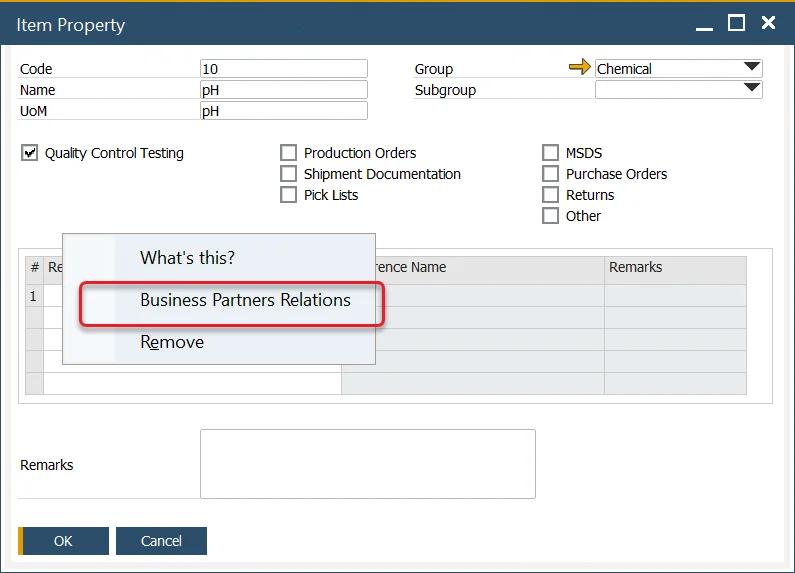This screenshot has height=573, width=795.
Task: Click Remove in the context menu
Action: (x=172, y=342)
